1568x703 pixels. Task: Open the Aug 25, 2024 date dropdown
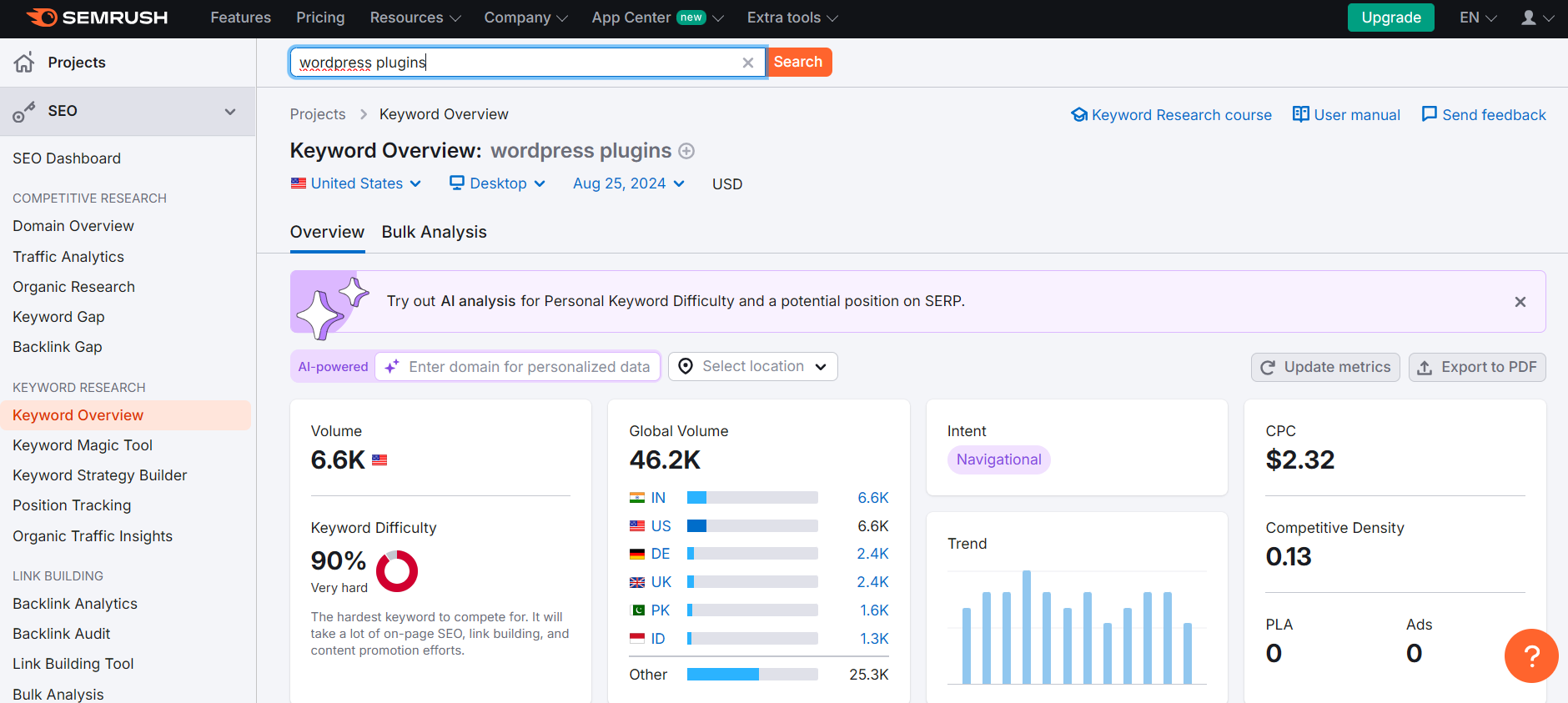(x=629, y=183)
